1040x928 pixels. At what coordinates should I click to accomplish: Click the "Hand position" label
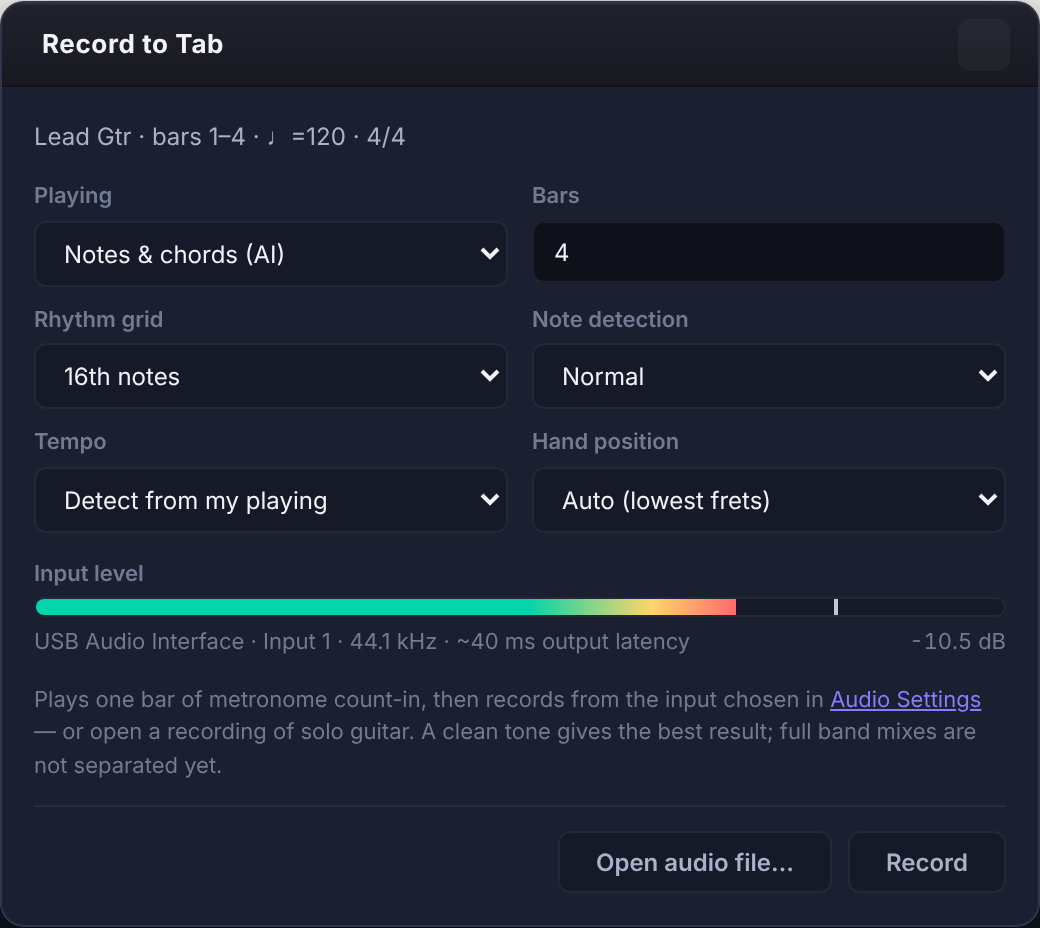(x=606, y=442)
